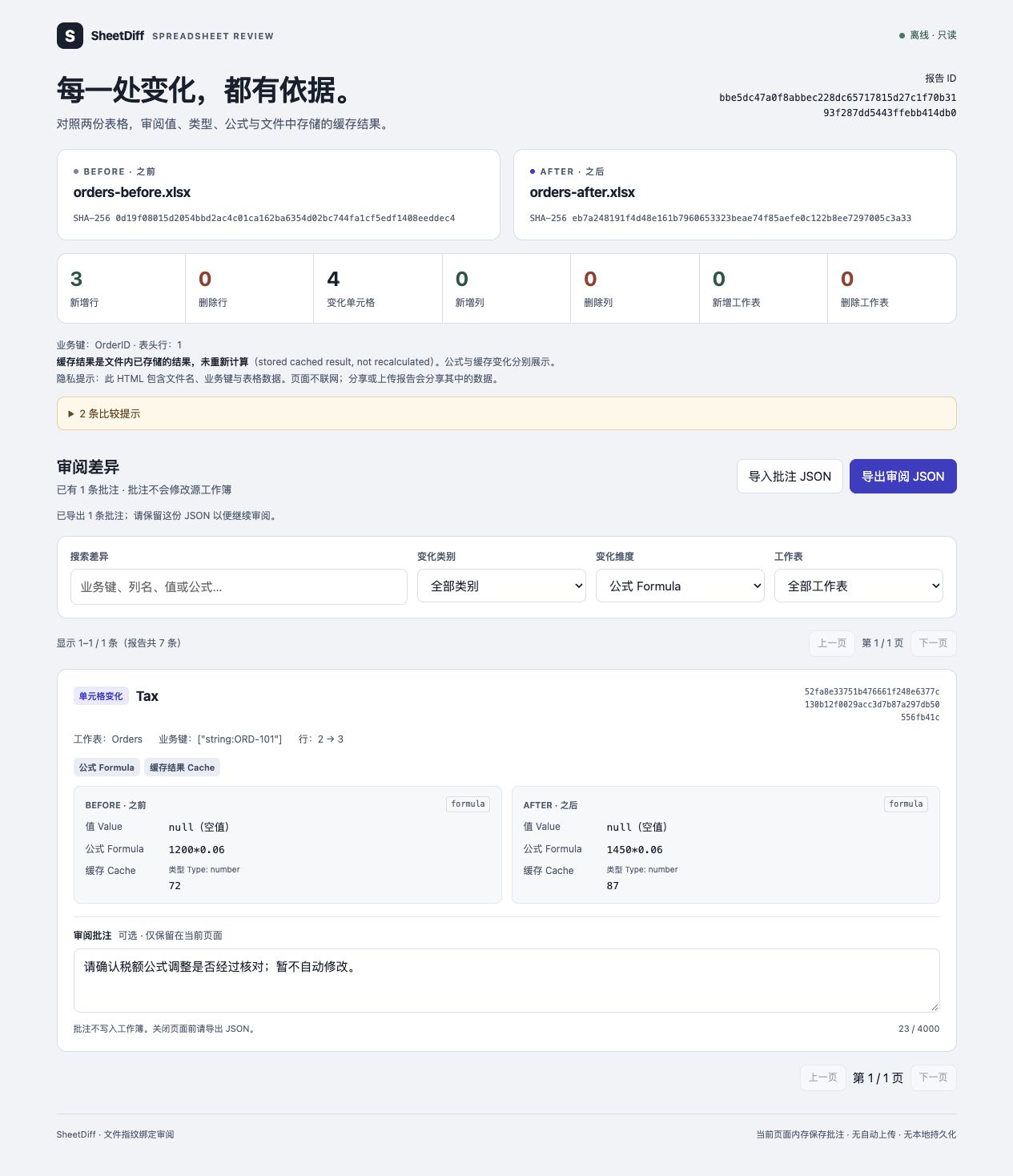Click the Tax change card title
Viewport: 1013px width, 1176px height.
tap(147, 696)
